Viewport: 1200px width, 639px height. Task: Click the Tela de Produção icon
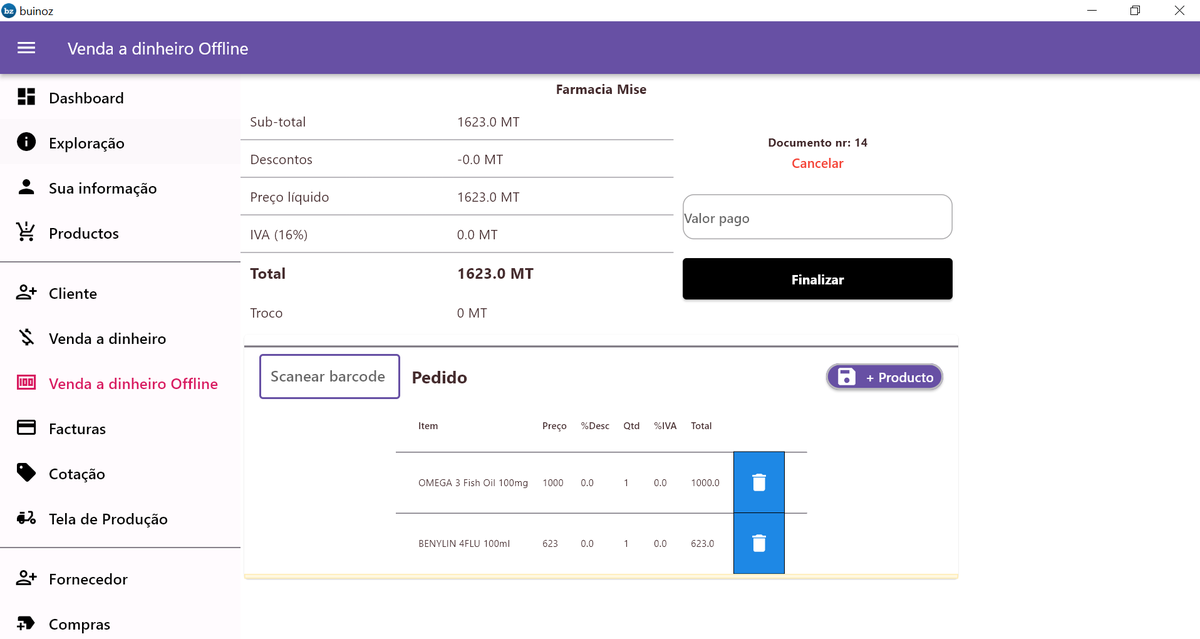tap(27, 518)
